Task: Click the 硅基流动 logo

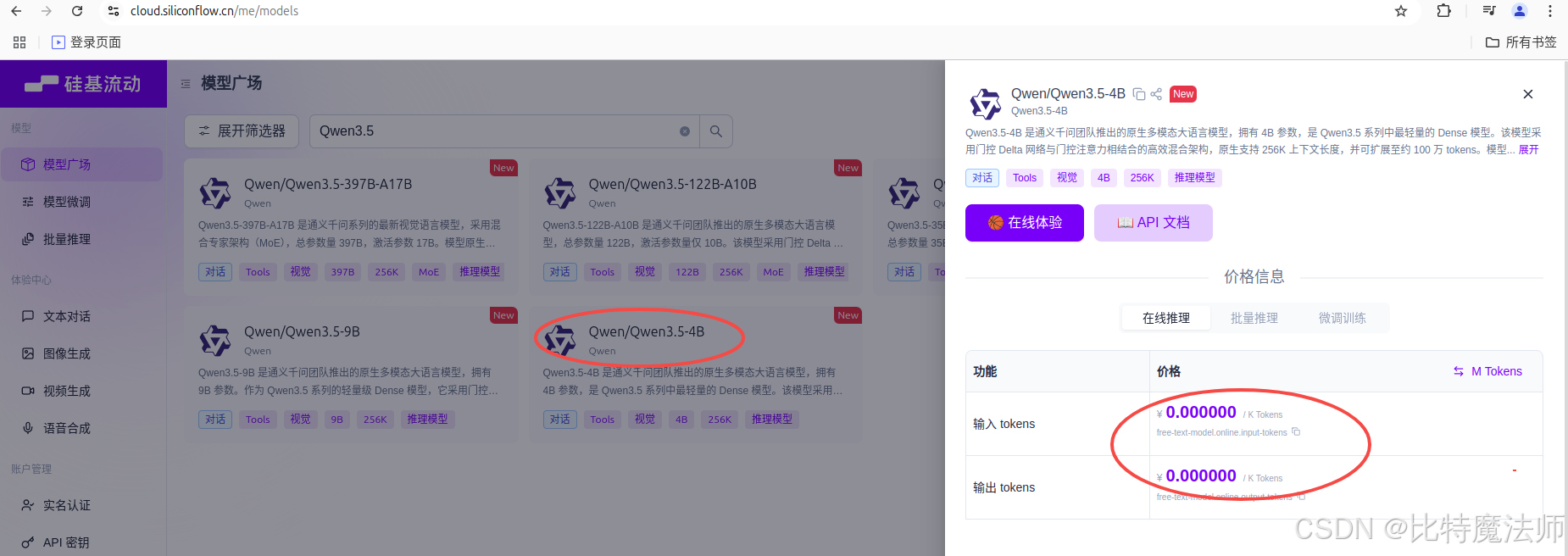Action: pos(83,84)
